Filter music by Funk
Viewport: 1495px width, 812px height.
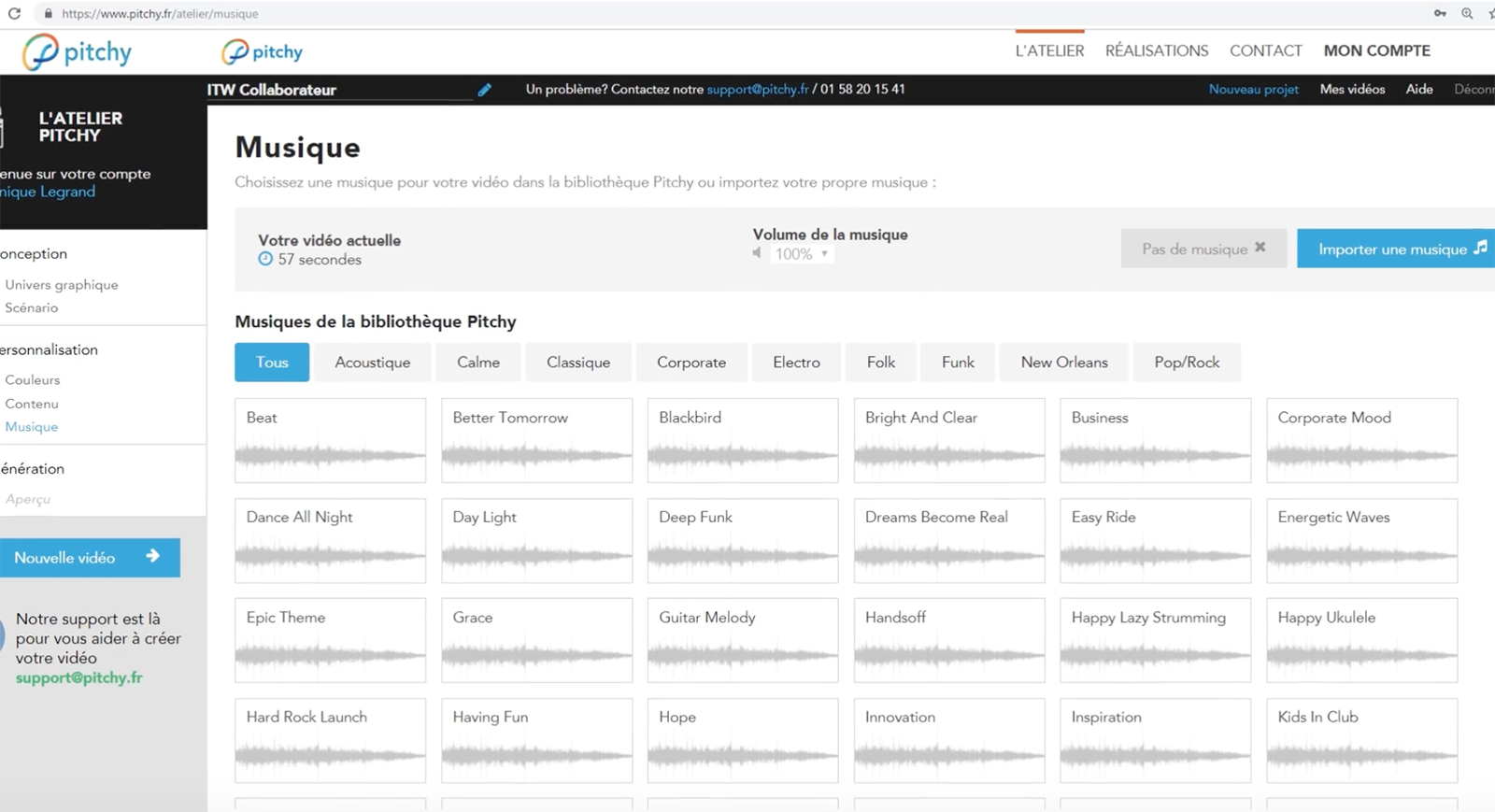(x=958, y=363)
